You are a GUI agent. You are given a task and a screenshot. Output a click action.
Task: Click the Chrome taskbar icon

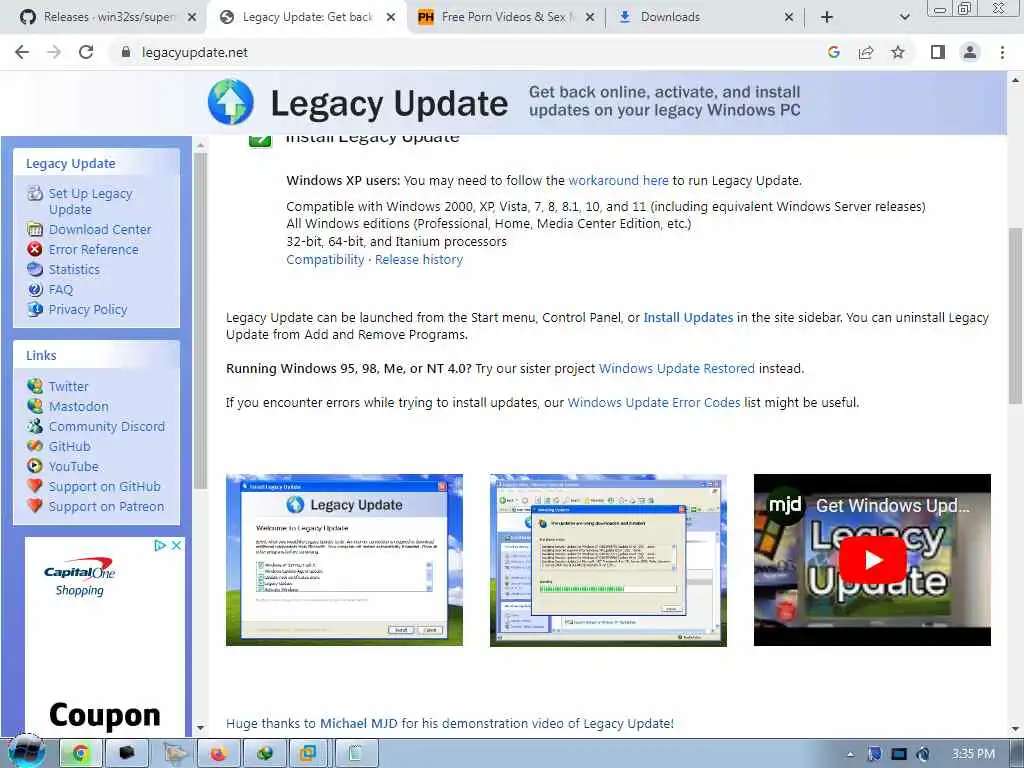(x=81, y=754)
